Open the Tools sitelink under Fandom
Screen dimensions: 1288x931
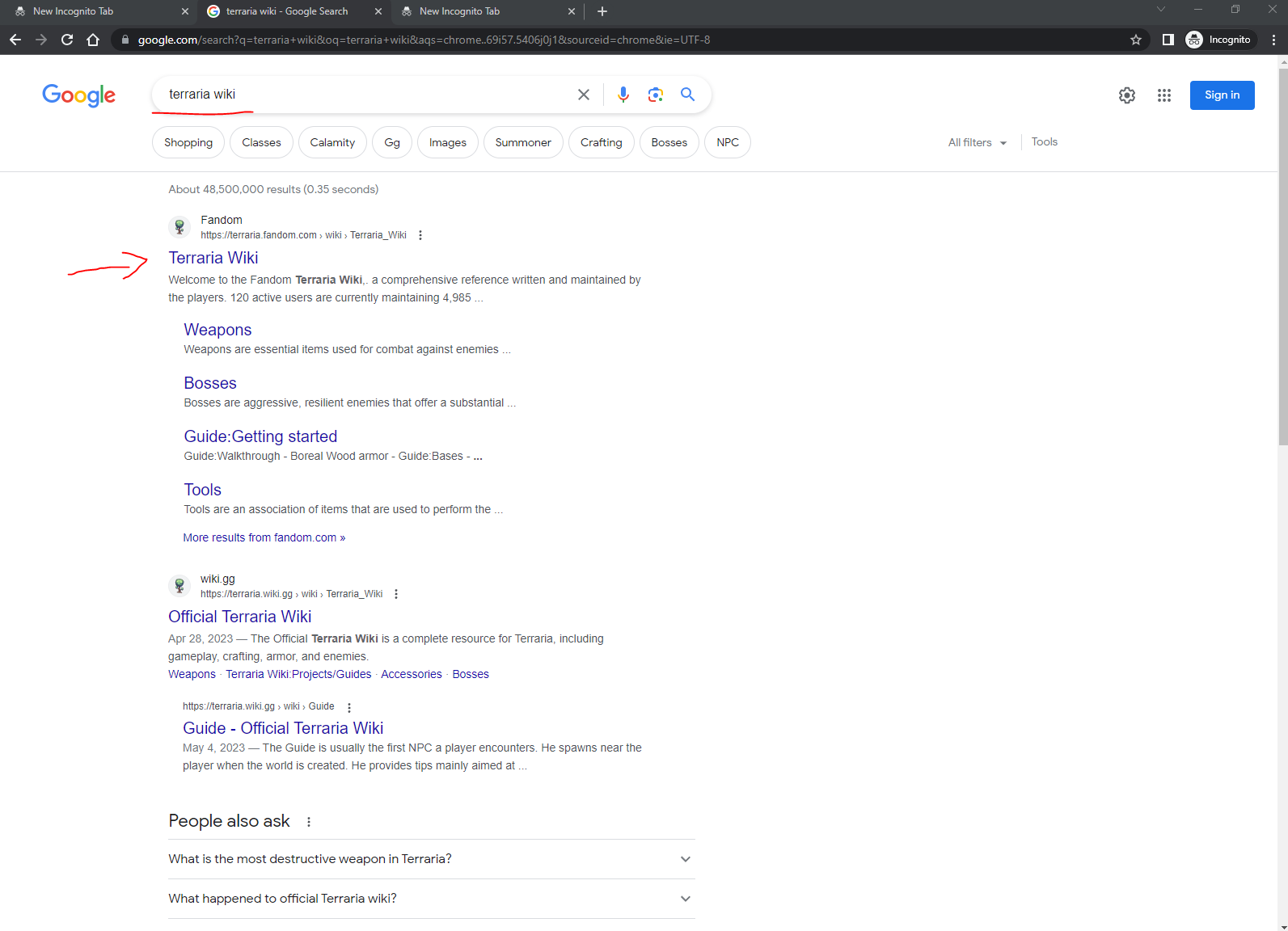click(x=202, y=490)
